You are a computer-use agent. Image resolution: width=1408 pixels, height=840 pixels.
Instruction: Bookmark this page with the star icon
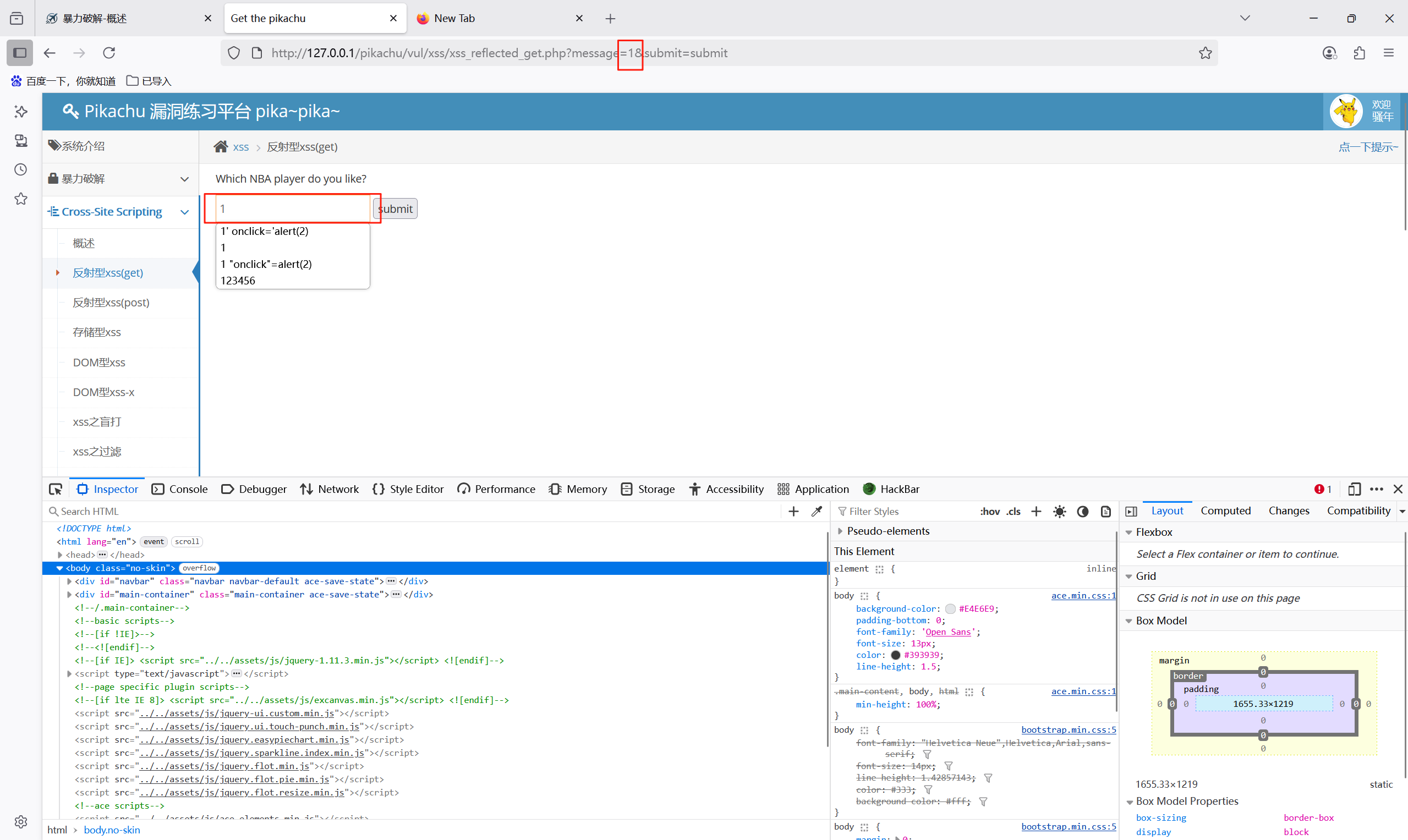(x=1206, y=53)
